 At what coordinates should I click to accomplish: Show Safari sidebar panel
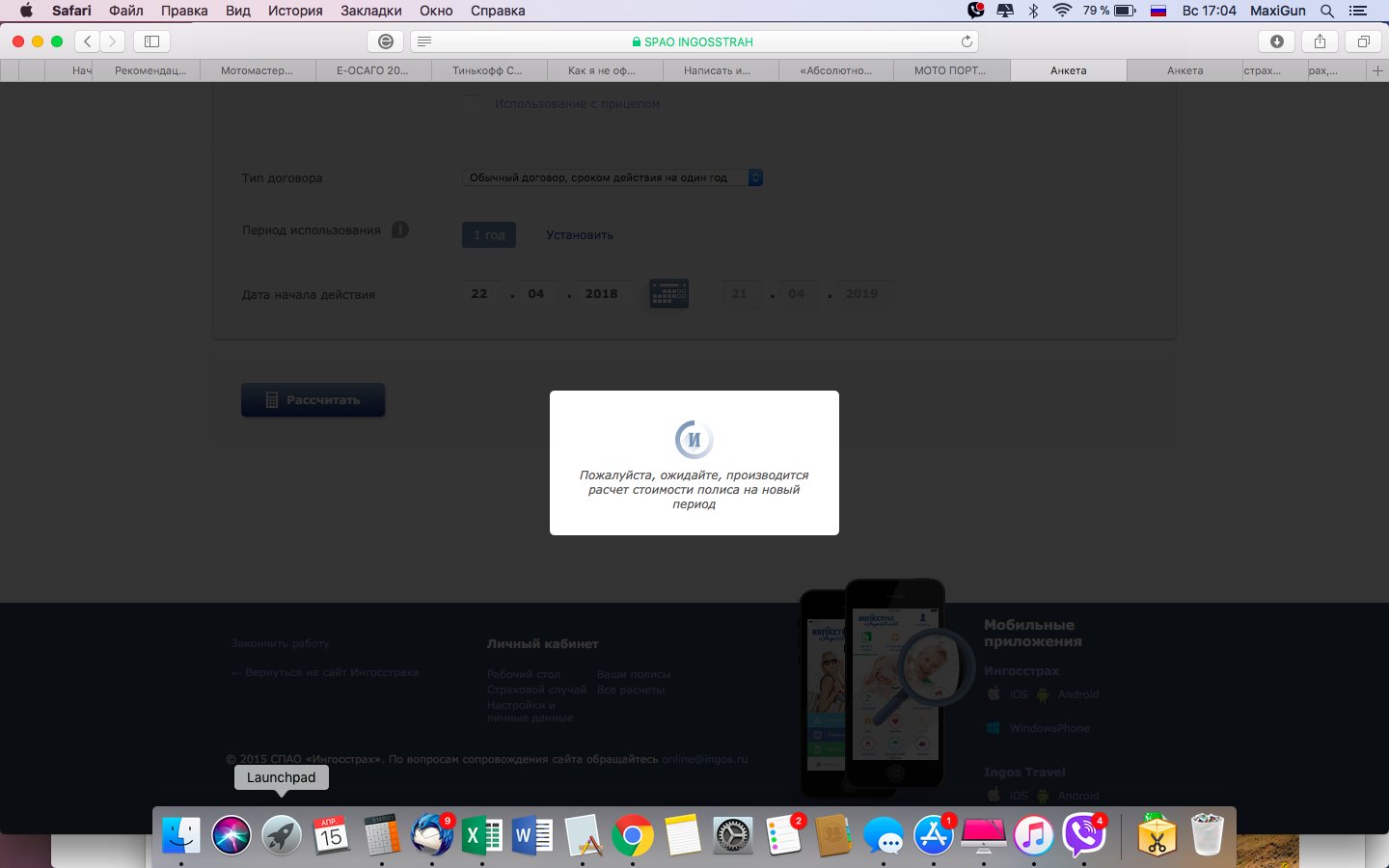pyautogui.click(x=151, y=41)
